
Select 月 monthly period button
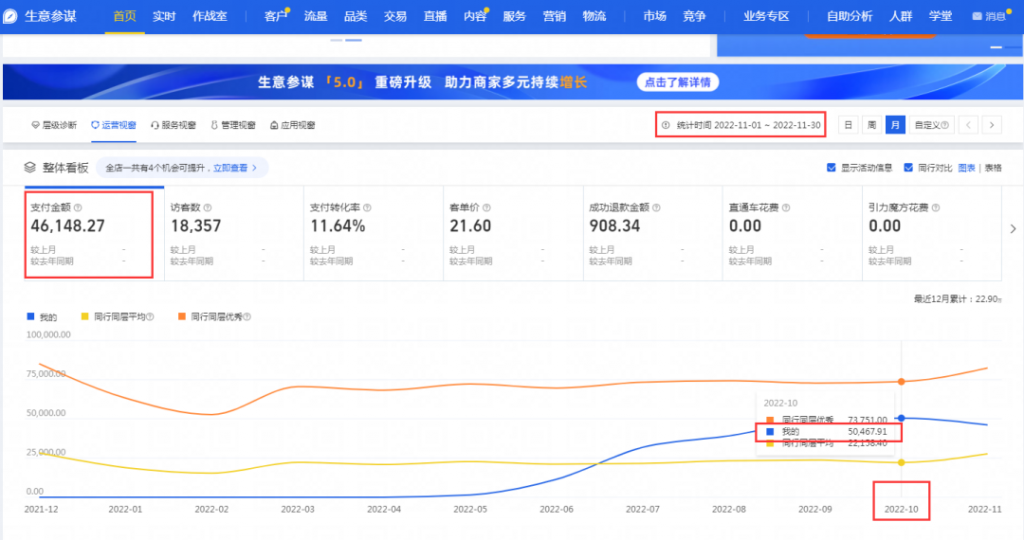point(895,125)
